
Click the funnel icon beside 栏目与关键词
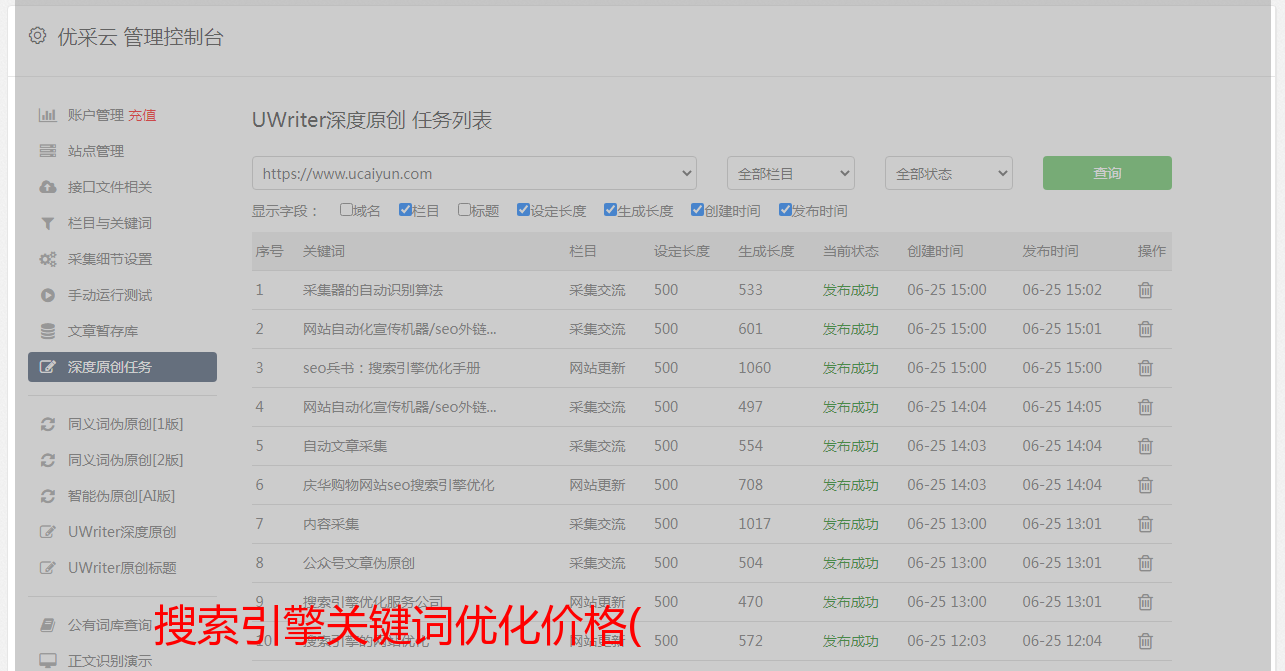(47, 223)
